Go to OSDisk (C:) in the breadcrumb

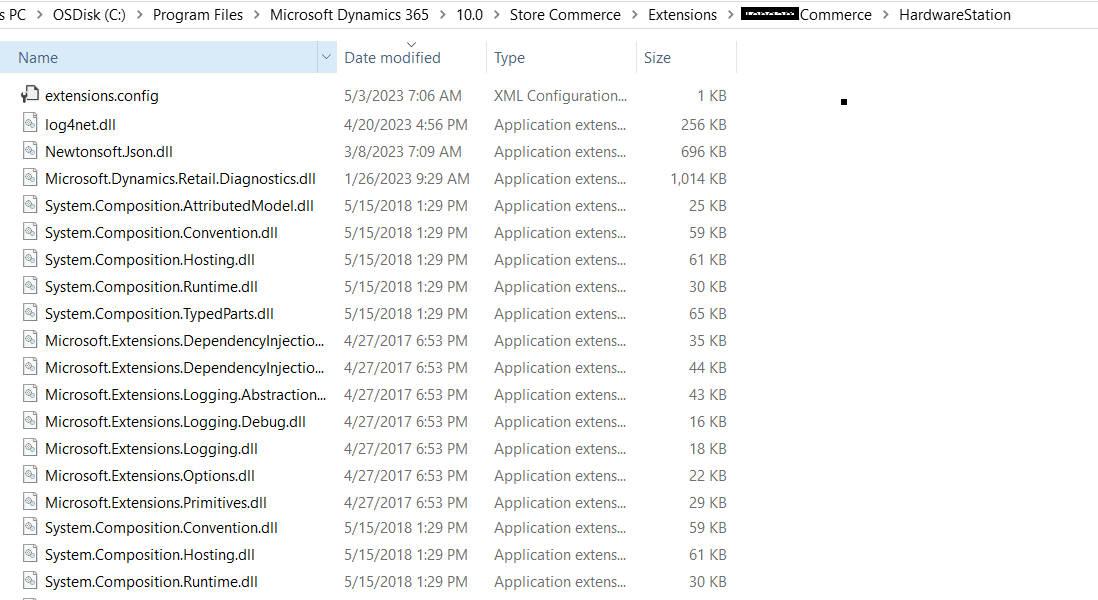(90, 15)
